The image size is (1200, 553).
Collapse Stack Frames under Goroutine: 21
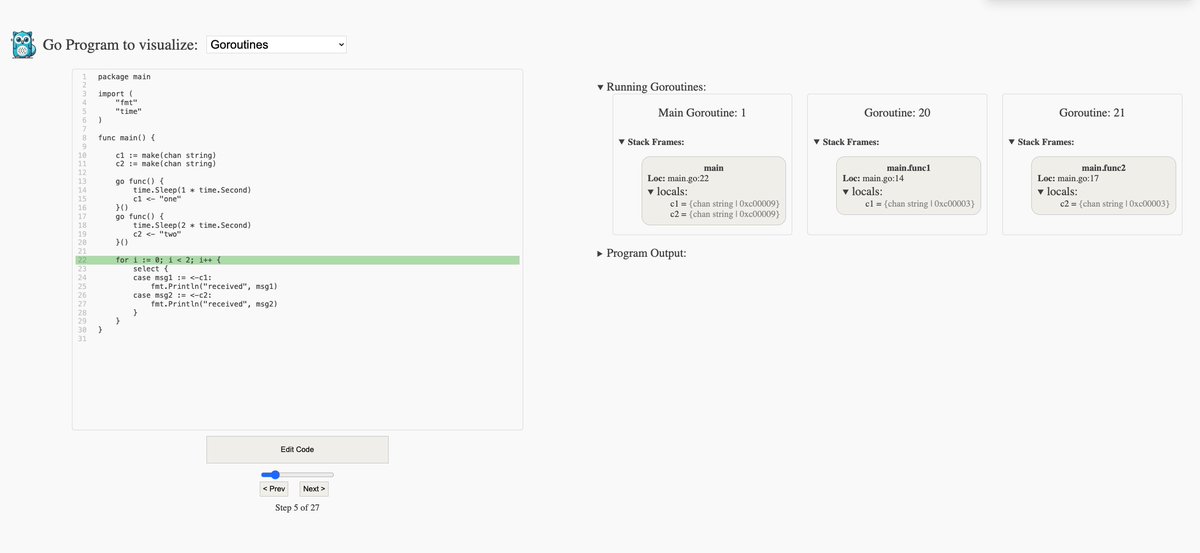pos(1041,142)
